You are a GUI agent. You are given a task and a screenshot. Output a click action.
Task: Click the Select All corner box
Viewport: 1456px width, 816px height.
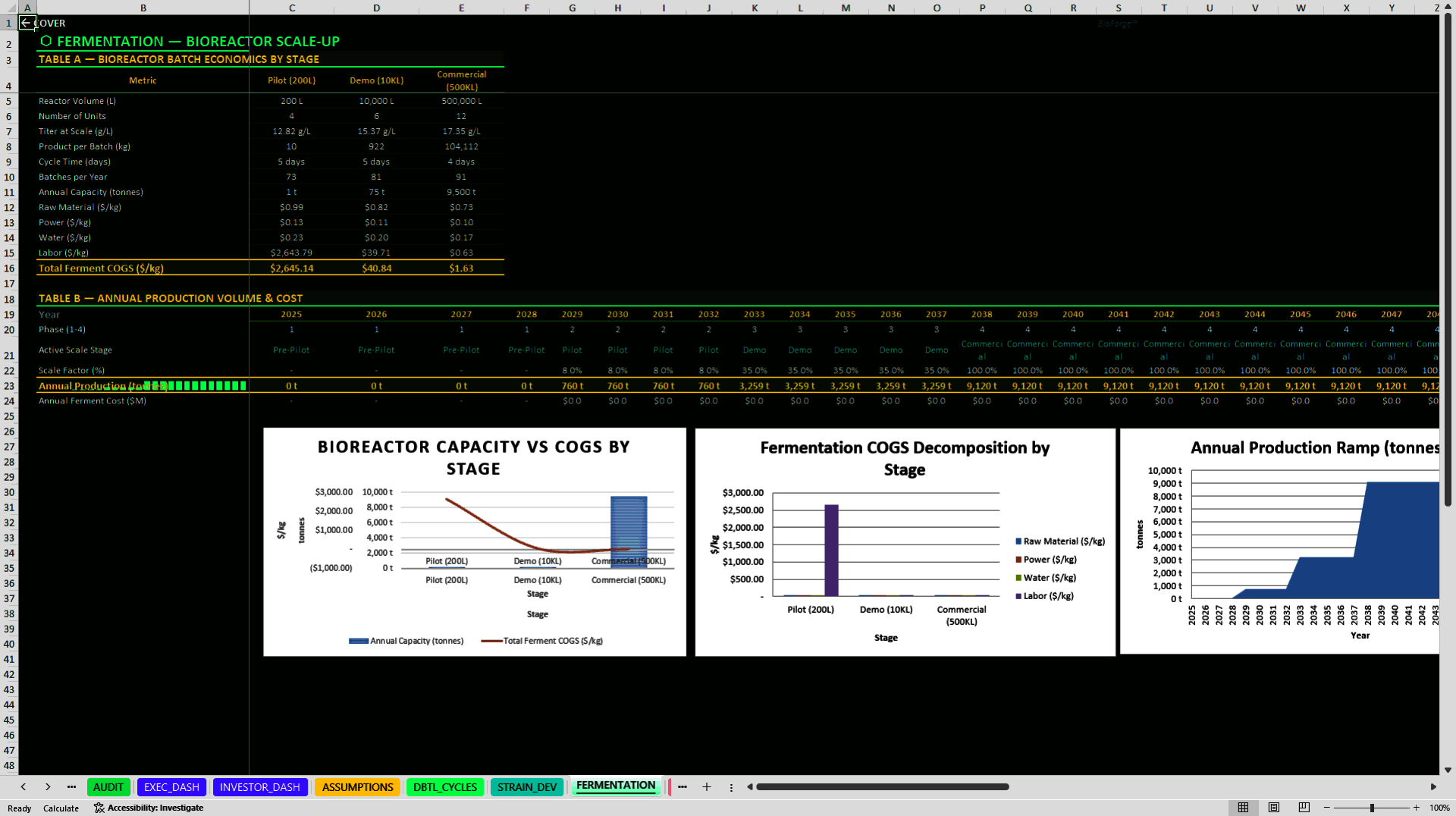coord(9,8)
